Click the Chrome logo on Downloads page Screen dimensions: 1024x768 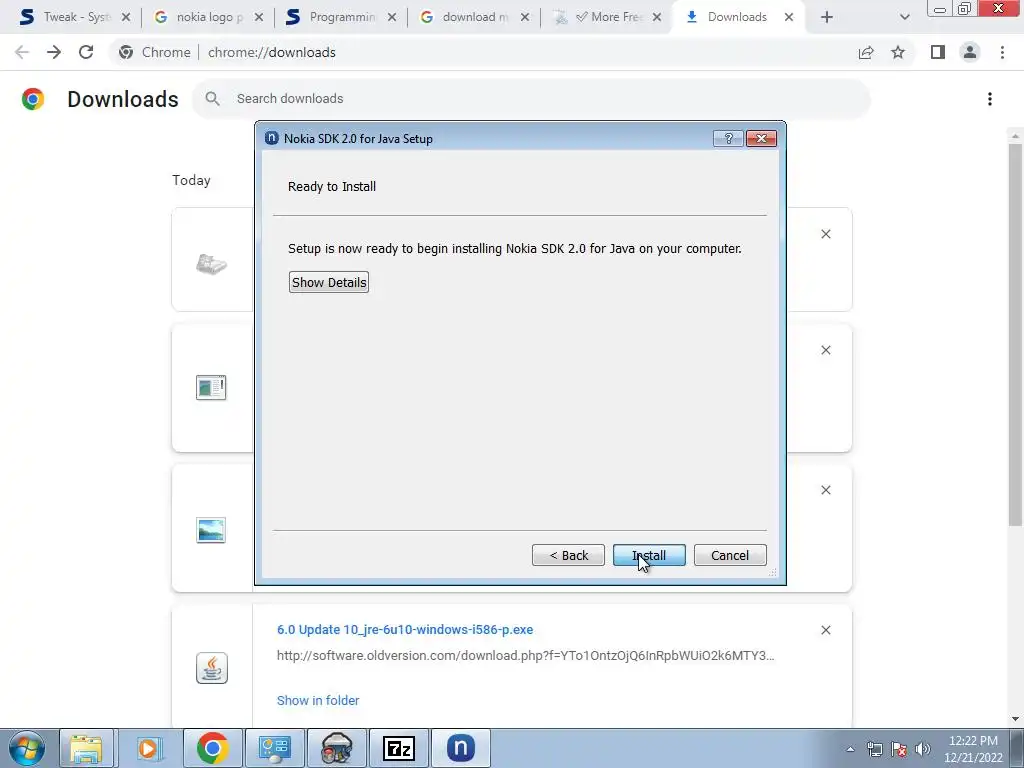click(33, 99)
